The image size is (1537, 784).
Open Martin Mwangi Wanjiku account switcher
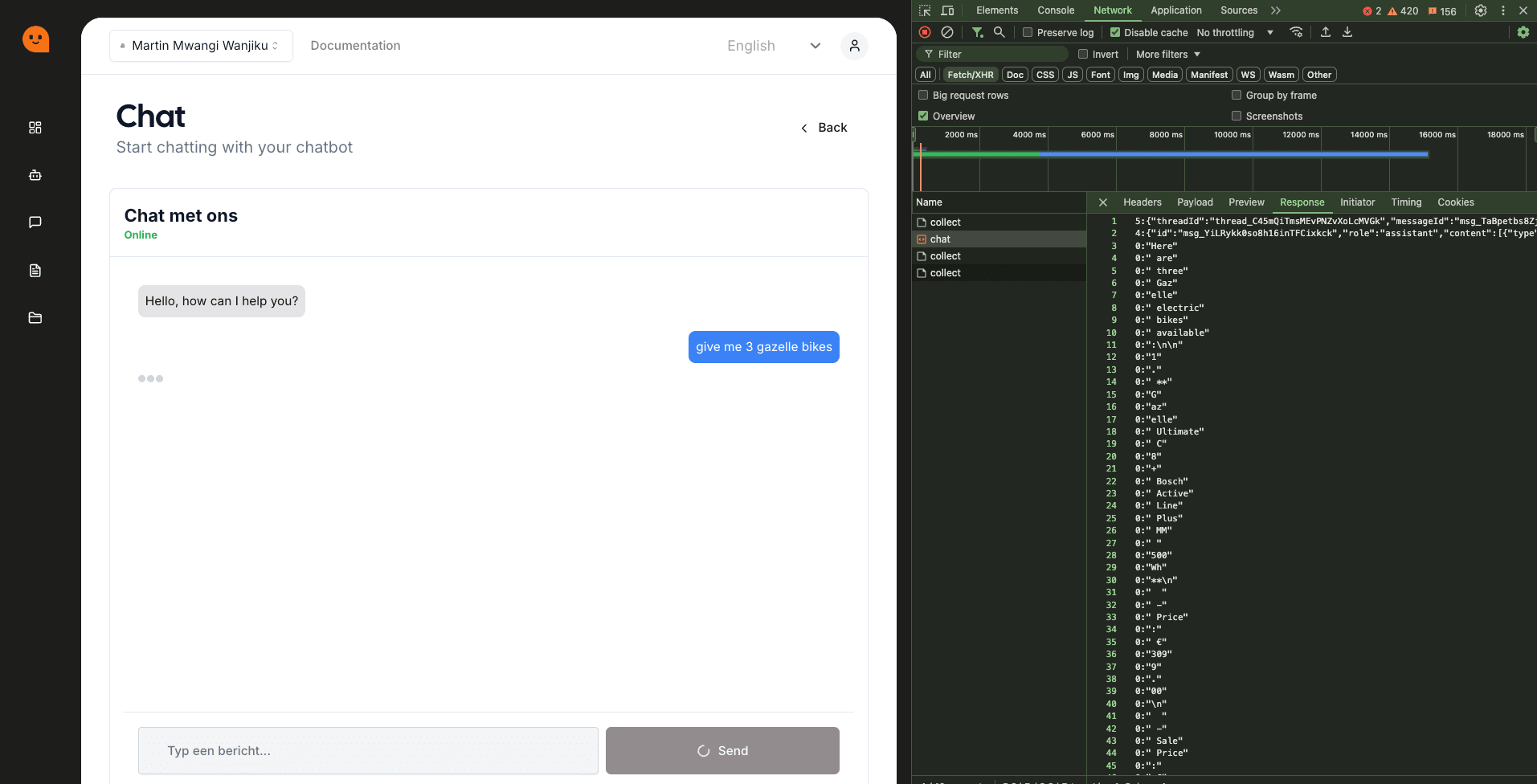pos(201,46)
